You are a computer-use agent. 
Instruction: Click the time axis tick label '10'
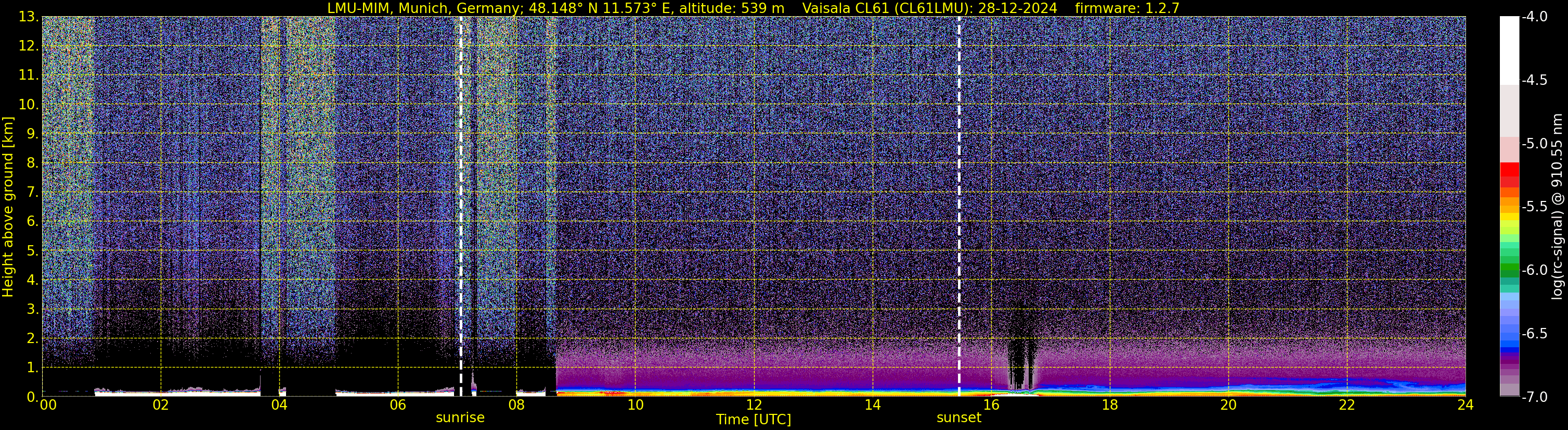636,405
